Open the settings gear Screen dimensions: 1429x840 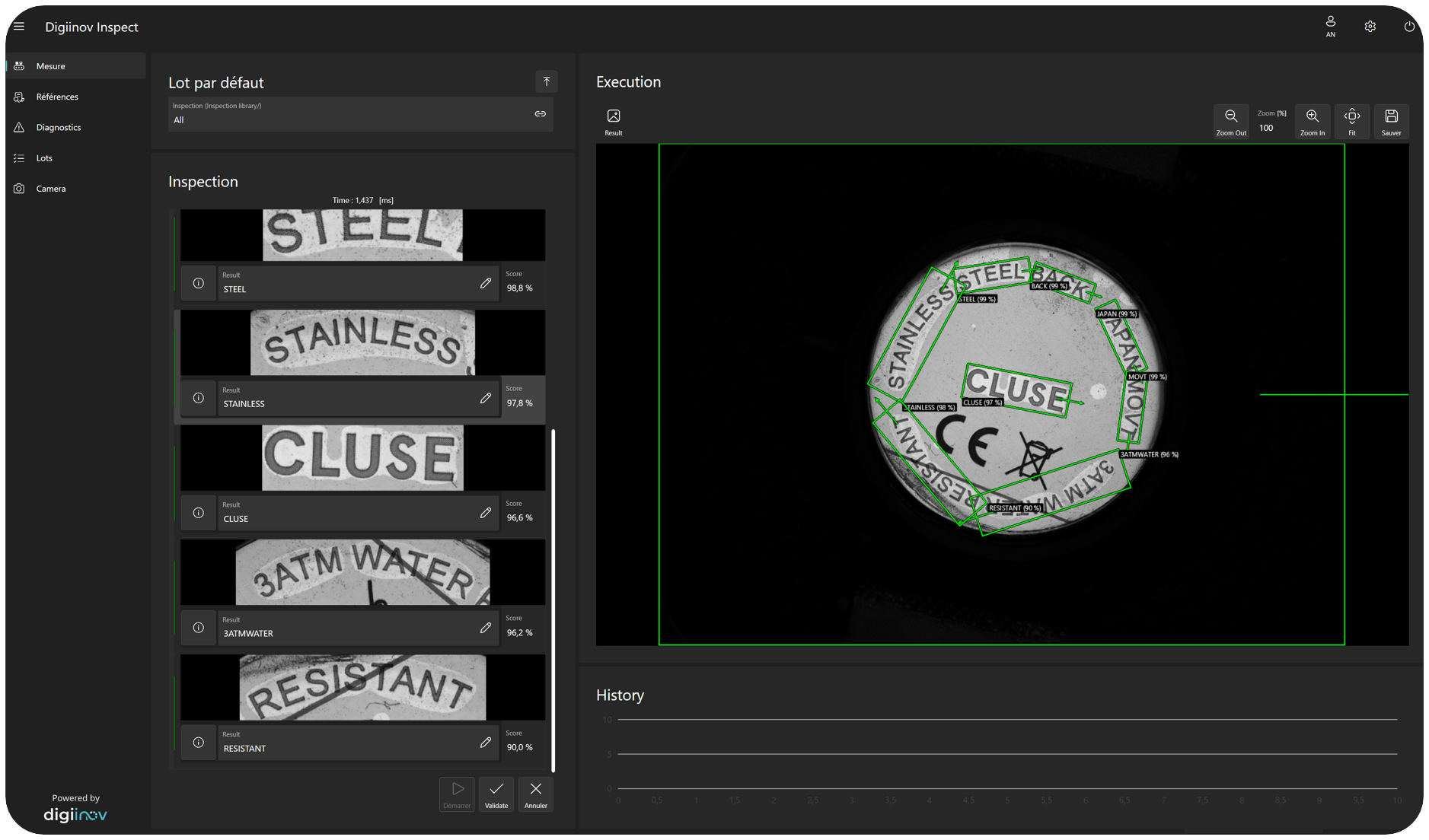click(1370, 27)
